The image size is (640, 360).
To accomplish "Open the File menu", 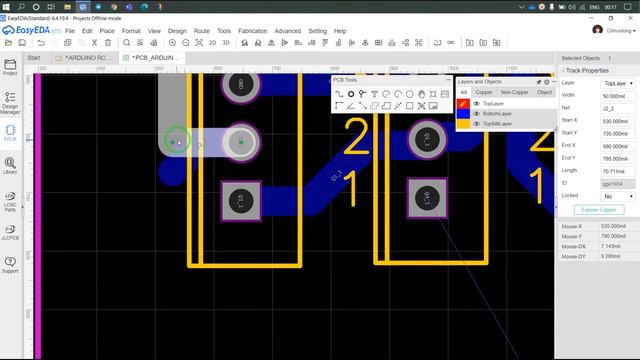I will (70, 31).
